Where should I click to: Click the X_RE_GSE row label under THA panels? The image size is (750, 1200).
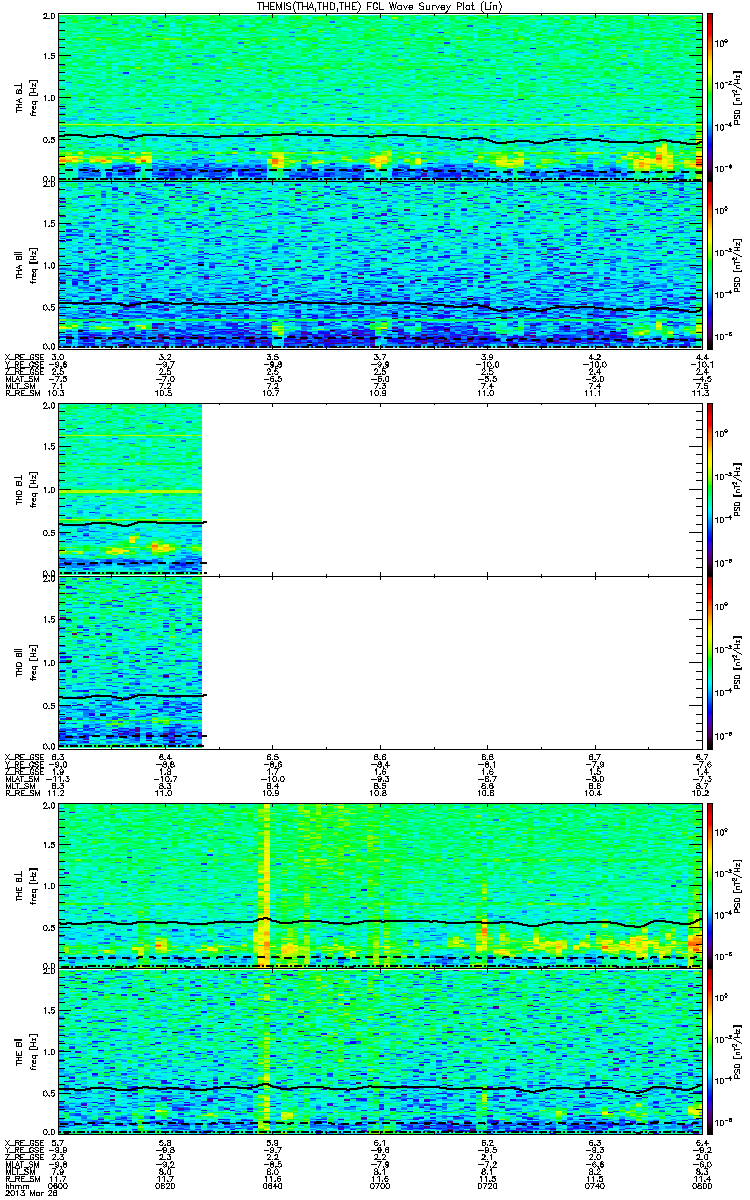coord(24,356)
